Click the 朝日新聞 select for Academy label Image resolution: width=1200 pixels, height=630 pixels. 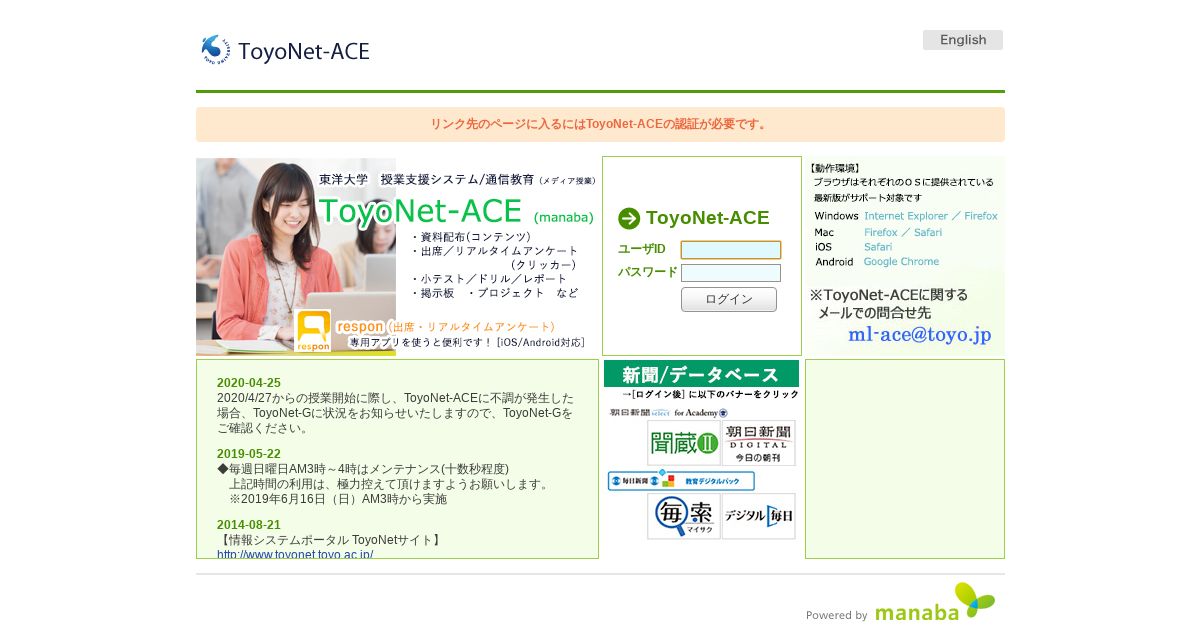pyautogui.click(x=669, y=412)
